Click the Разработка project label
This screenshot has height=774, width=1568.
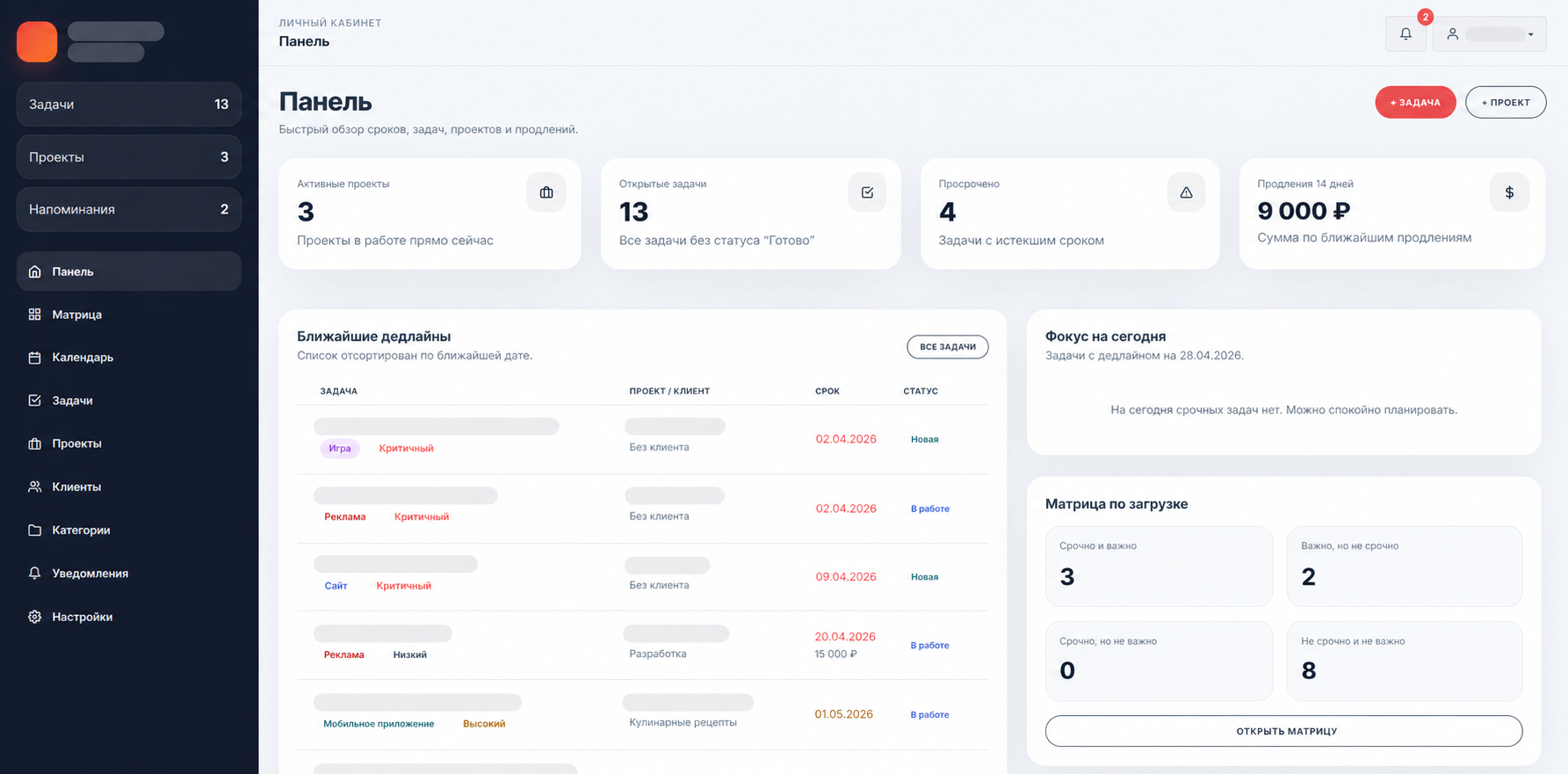(x=658, y=654)
